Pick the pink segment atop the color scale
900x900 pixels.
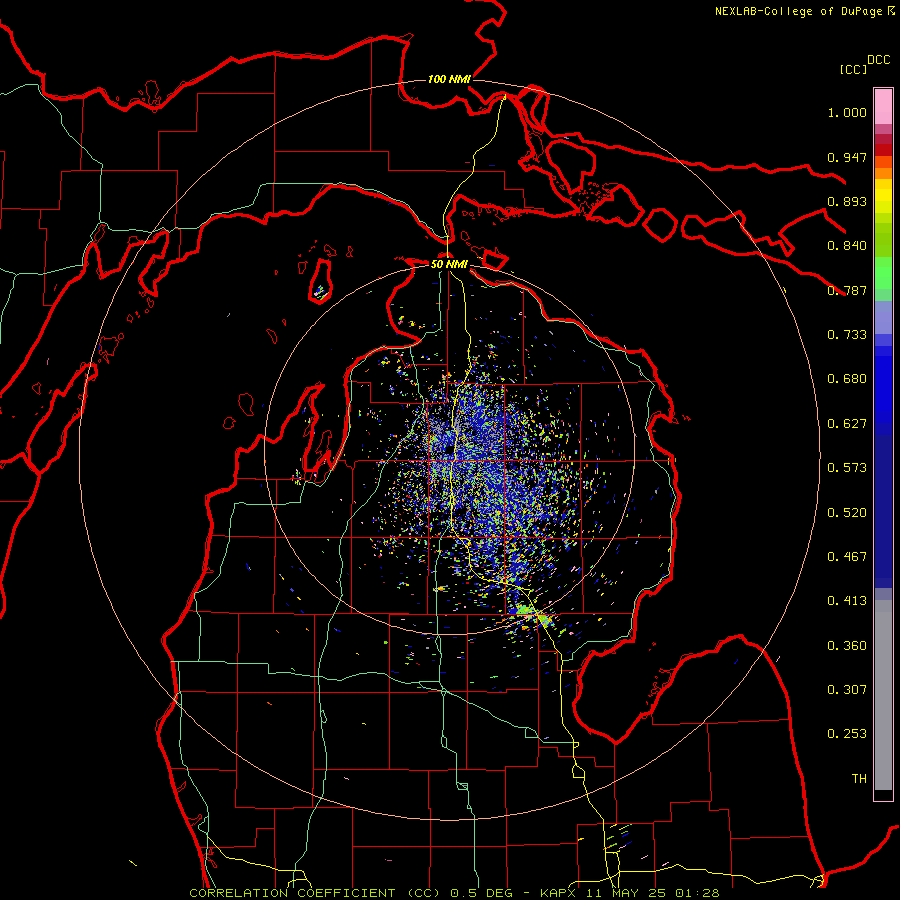tap(883, 106)
